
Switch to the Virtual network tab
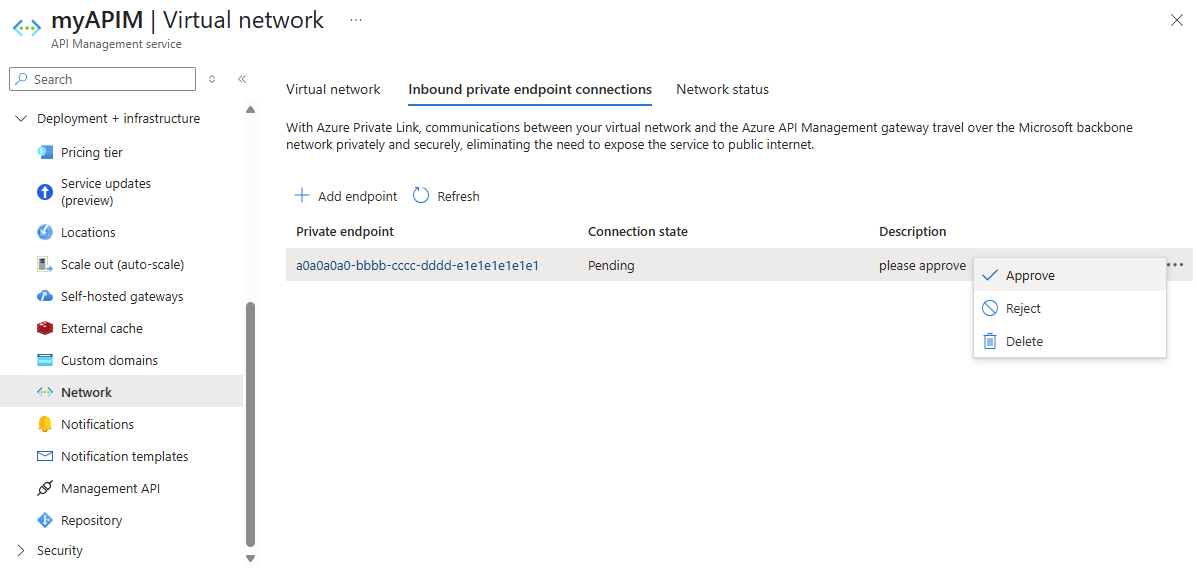click(x=333, y=89)
